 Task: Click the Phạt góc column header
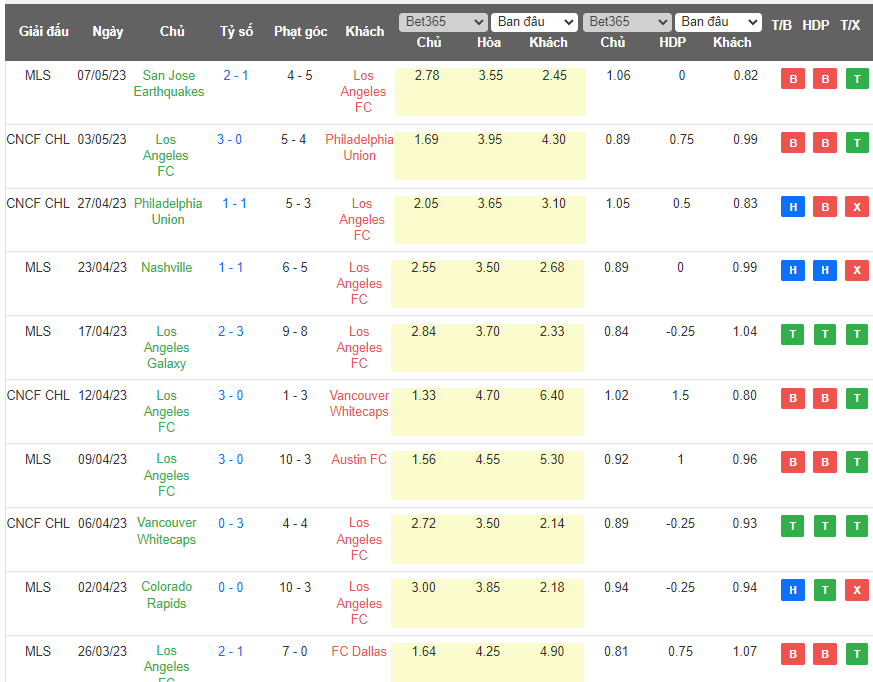click(300, 31)
